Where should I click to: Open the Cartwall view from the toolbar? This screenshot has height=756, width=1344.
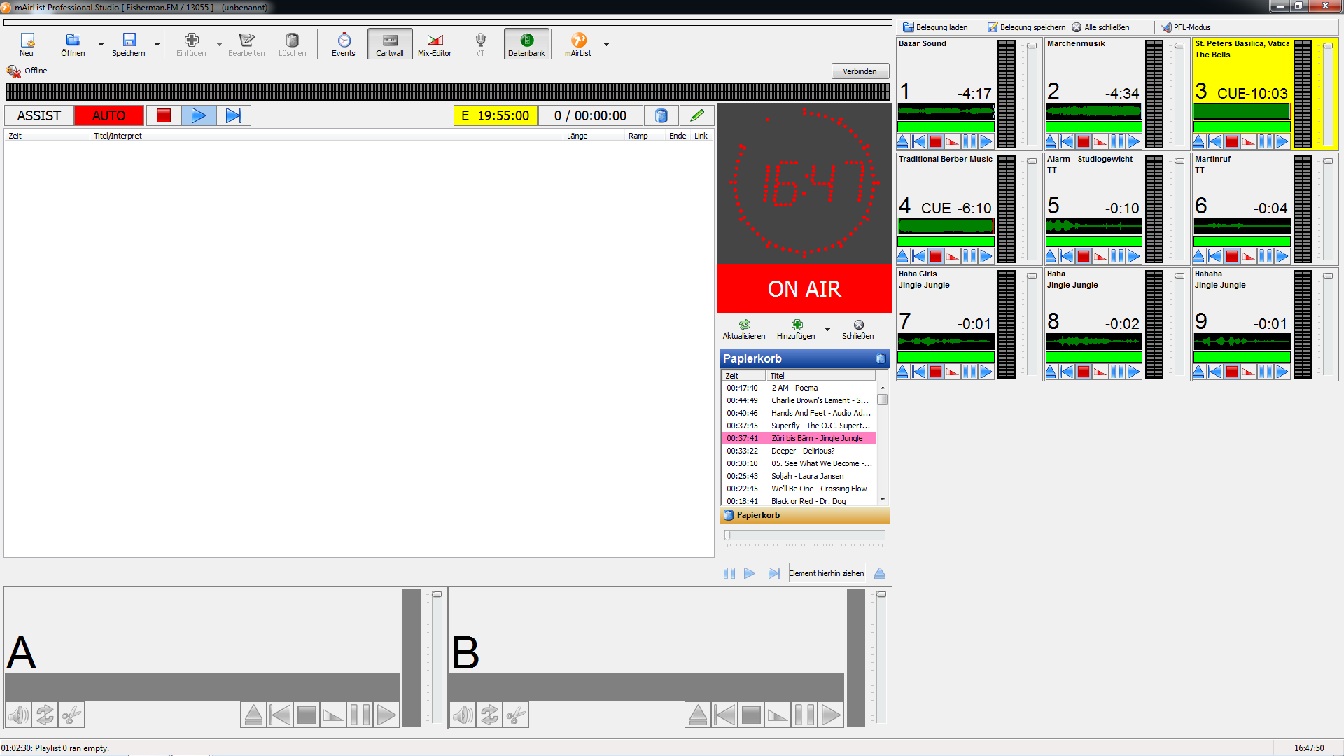pos(389,43)
